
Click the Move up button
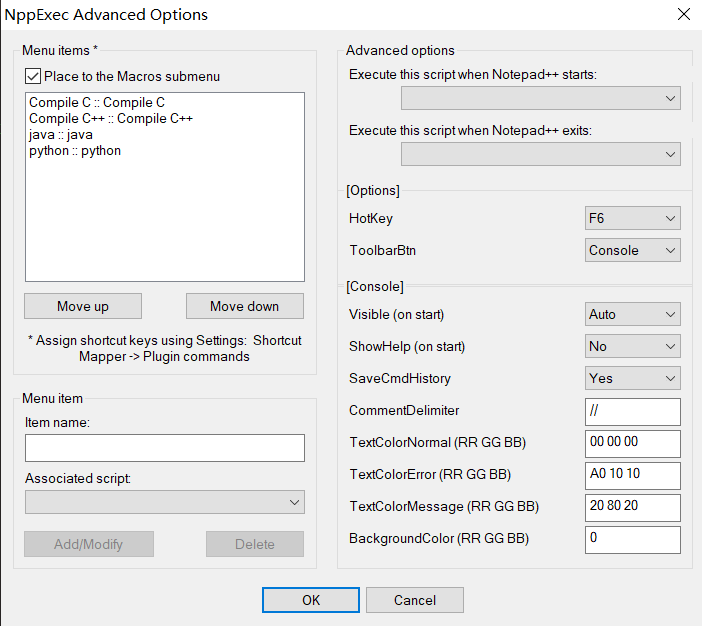tap(83, 306)
